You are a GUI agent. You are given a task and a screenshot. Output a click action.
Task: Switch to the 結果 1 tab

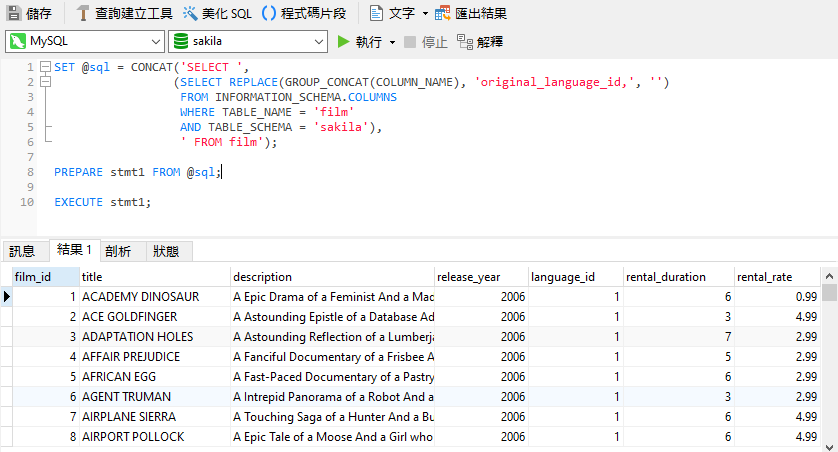click(x=74, y=250)
